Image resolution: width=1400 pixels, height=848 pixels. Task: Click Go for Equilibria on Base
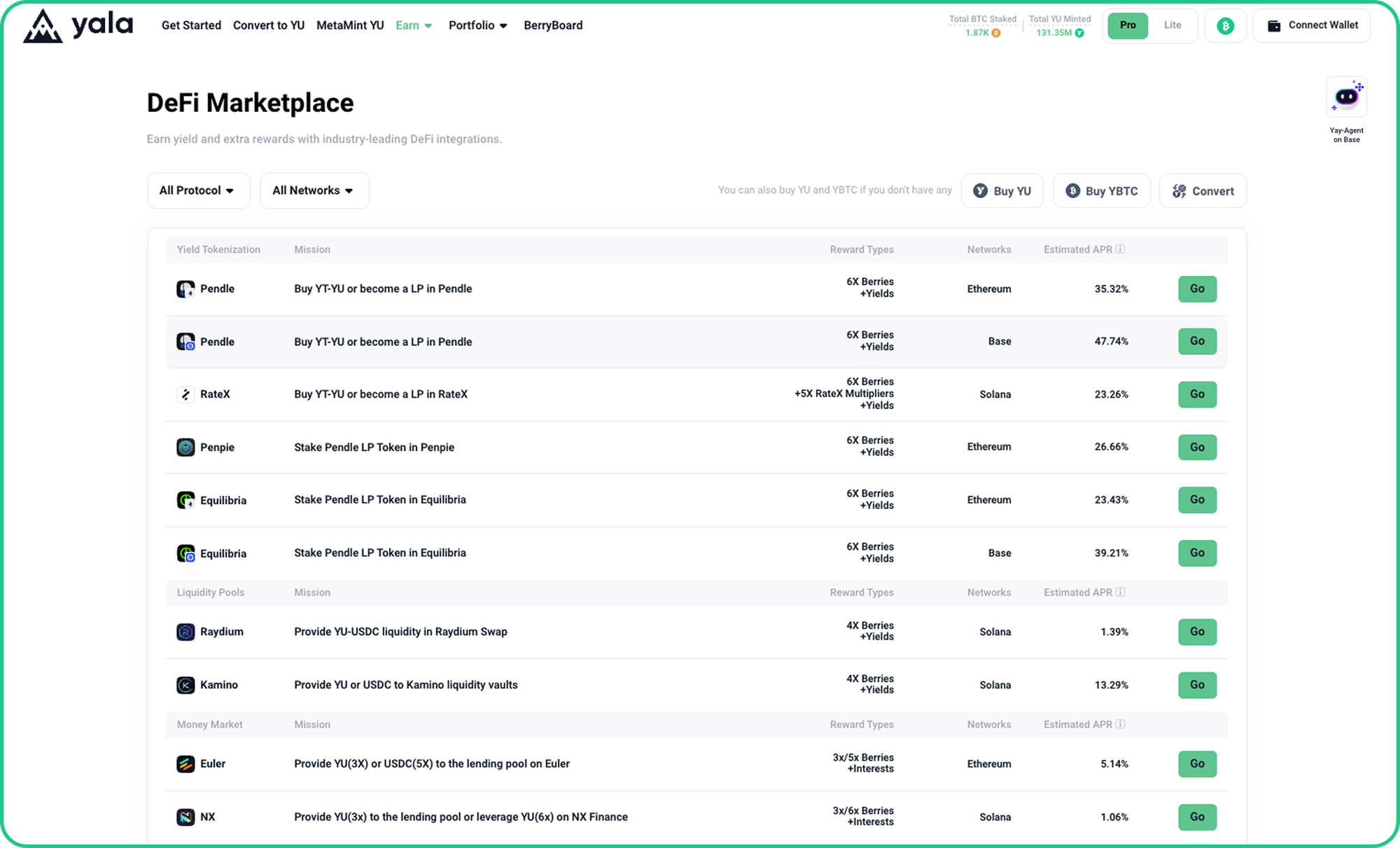tap(1197, 552)
